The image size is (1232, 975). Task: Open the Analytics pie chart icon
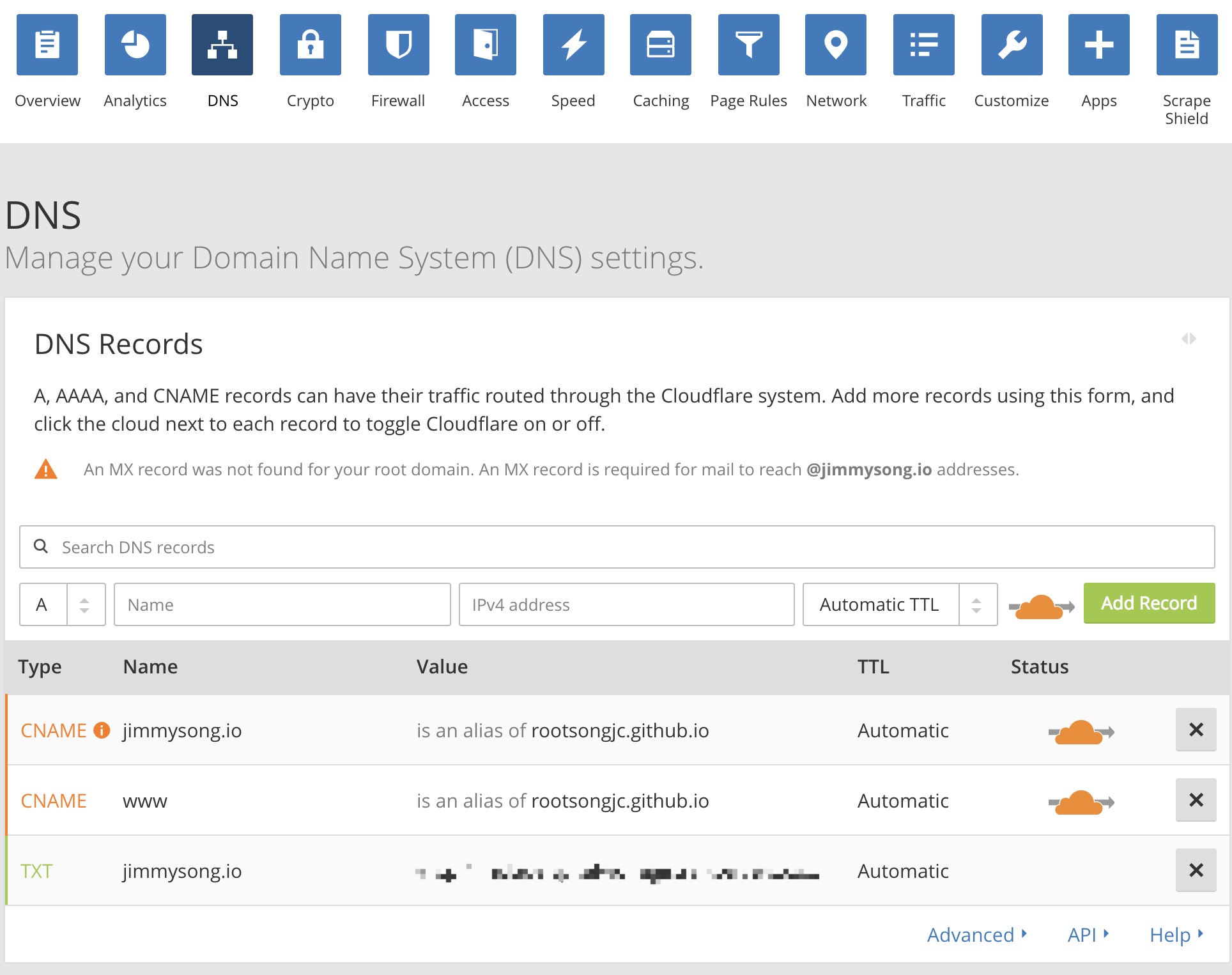(x=135, y=45)
